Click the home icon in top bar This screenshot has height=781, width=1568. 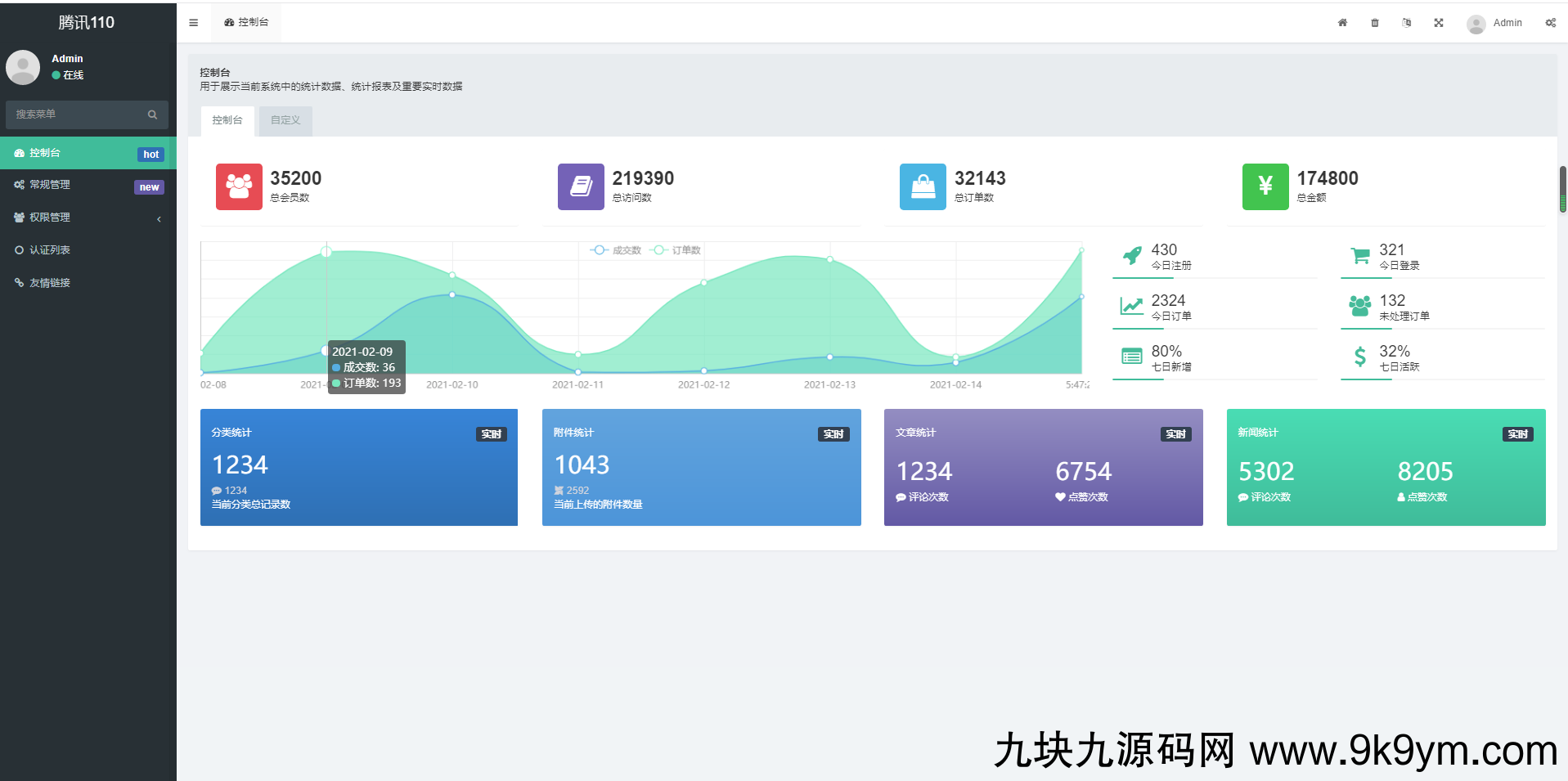pyautogui.click(x=1342, y=23)
